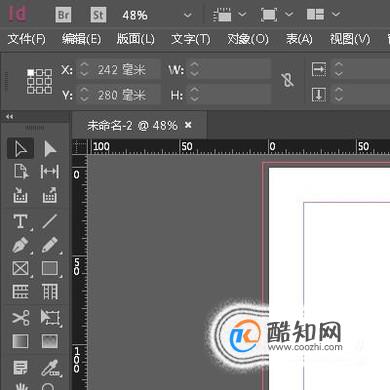The image size is (390, 390).
Task: Select the Direct Selection tool
Action: 50,148
